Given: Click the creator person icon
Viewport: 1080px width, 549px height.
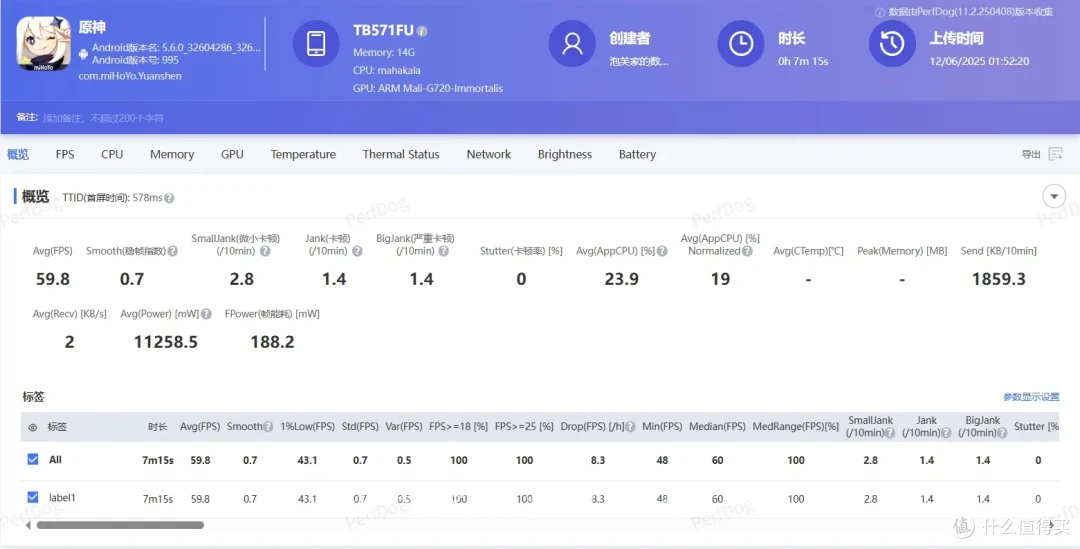Looking at the screenshot, I should click(572, 43).
